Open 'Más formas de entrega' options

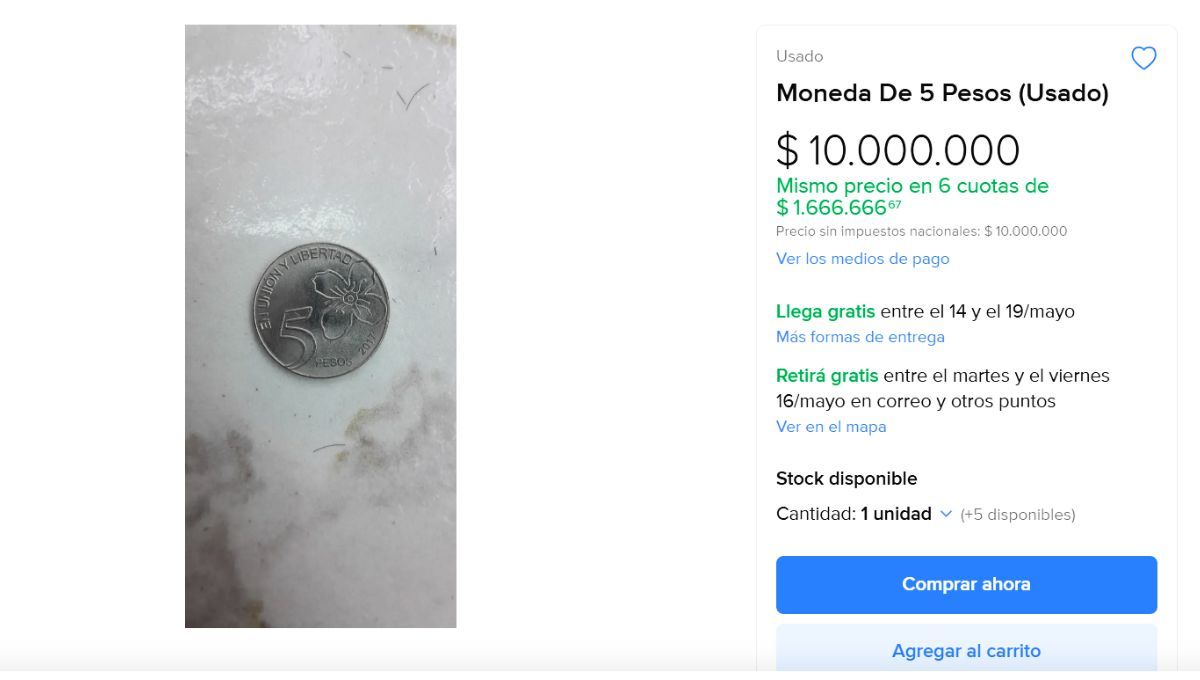coord(860,337)
